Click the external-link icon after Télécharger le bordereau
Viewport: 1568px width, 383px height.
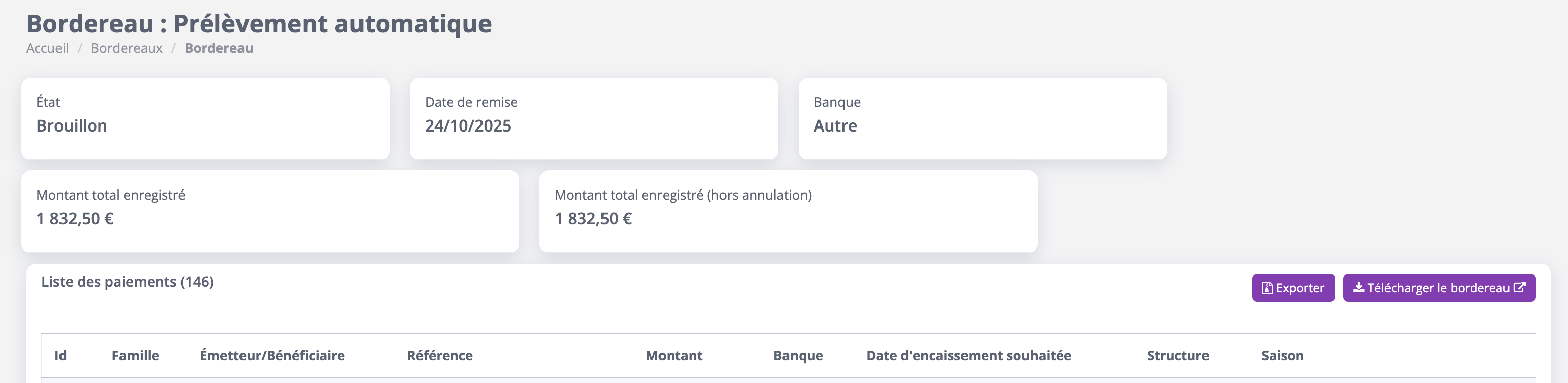pyautogui.click(x=1519, y=288)
